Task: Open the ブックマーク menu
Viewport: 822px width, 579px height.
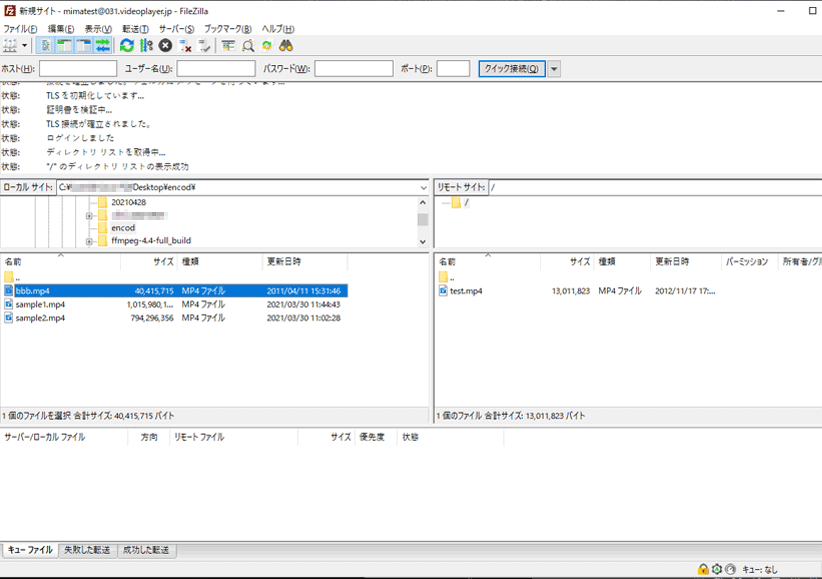Action: [x=228, y=29]
